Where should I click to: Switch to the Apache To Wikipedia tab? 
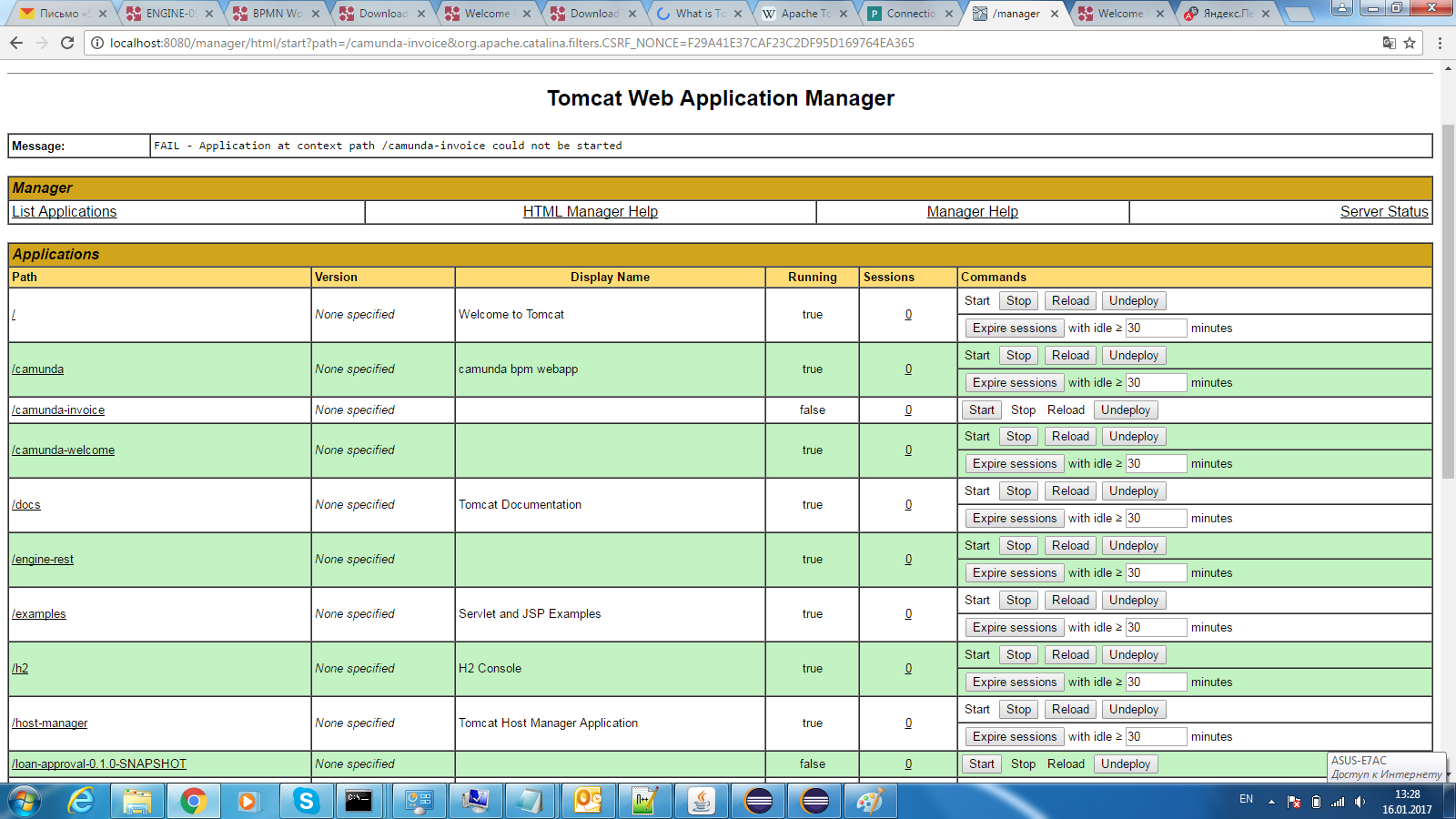804,14
